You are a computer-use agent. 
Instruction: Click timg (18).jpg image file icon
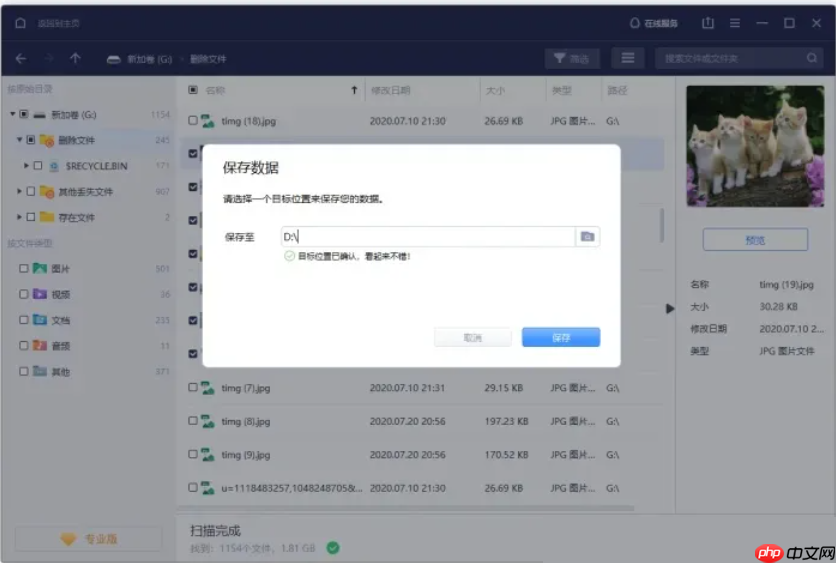(x=207, y=121)
